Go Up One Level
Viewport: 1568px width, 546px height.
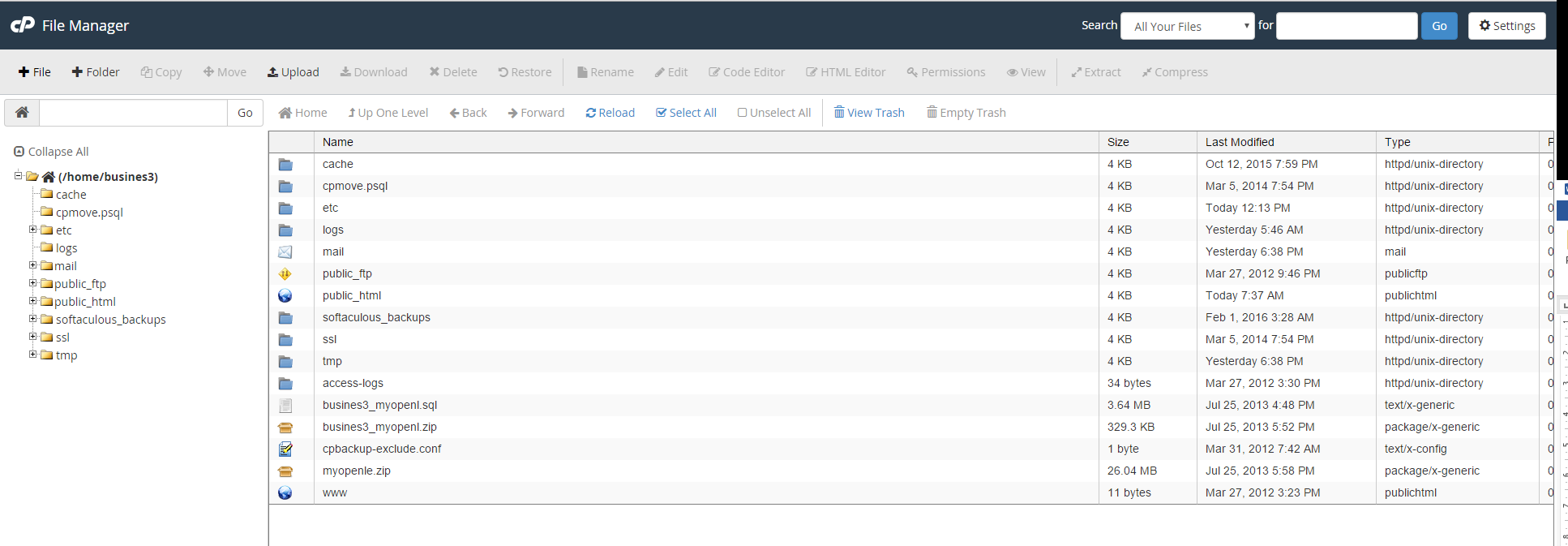(x=388, y=113)
